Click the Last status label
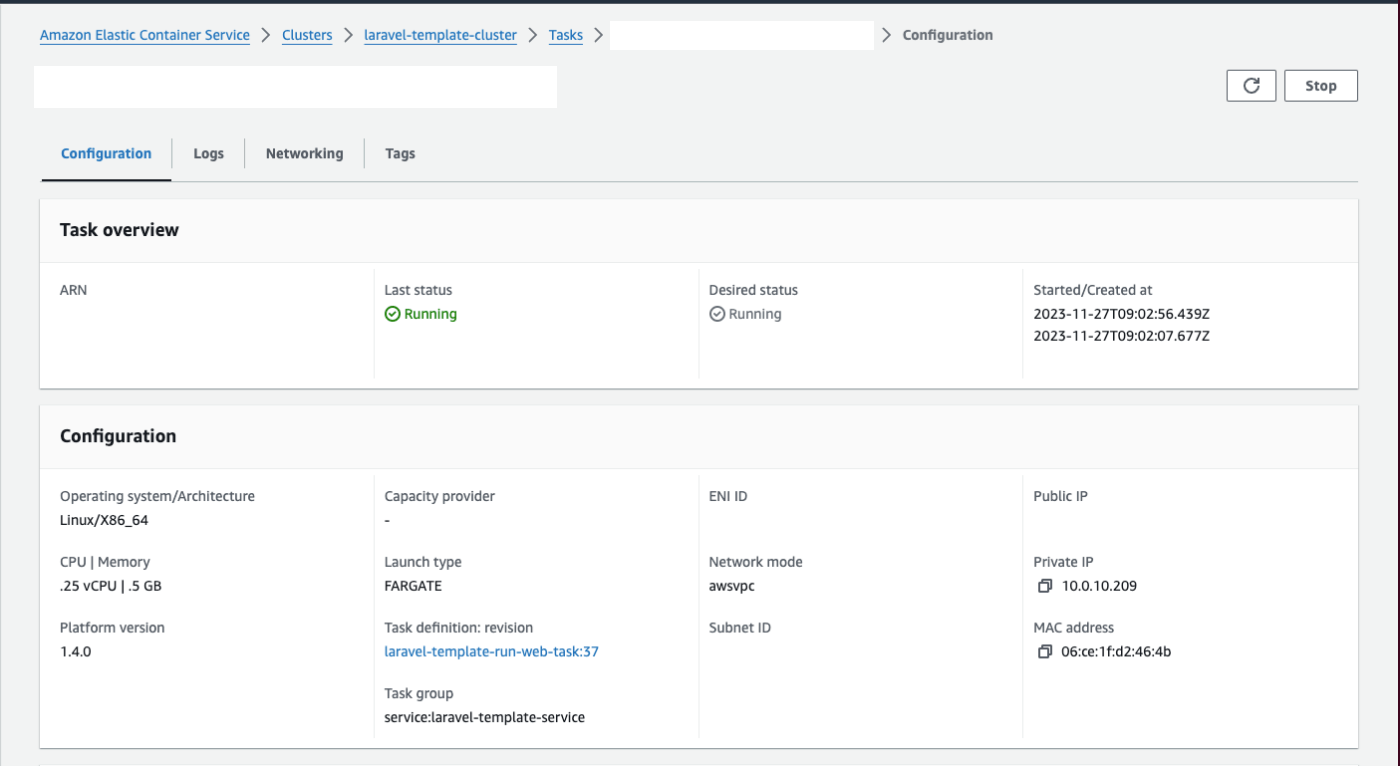The image size is (1400, 766). (x=418, y=290)
